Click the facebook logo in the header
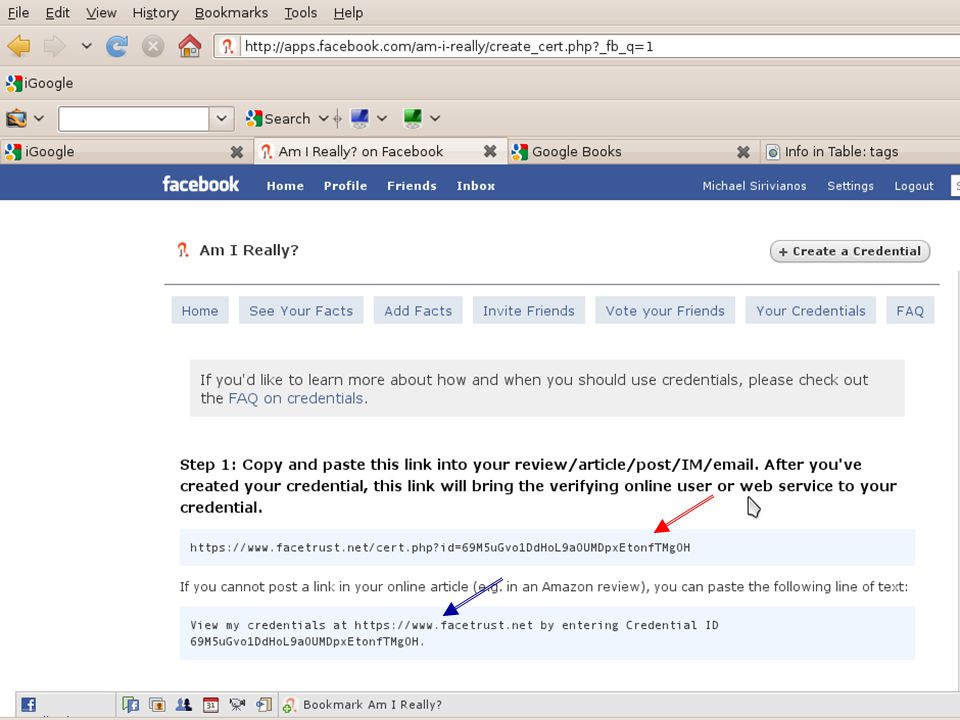 click(200, 184)
